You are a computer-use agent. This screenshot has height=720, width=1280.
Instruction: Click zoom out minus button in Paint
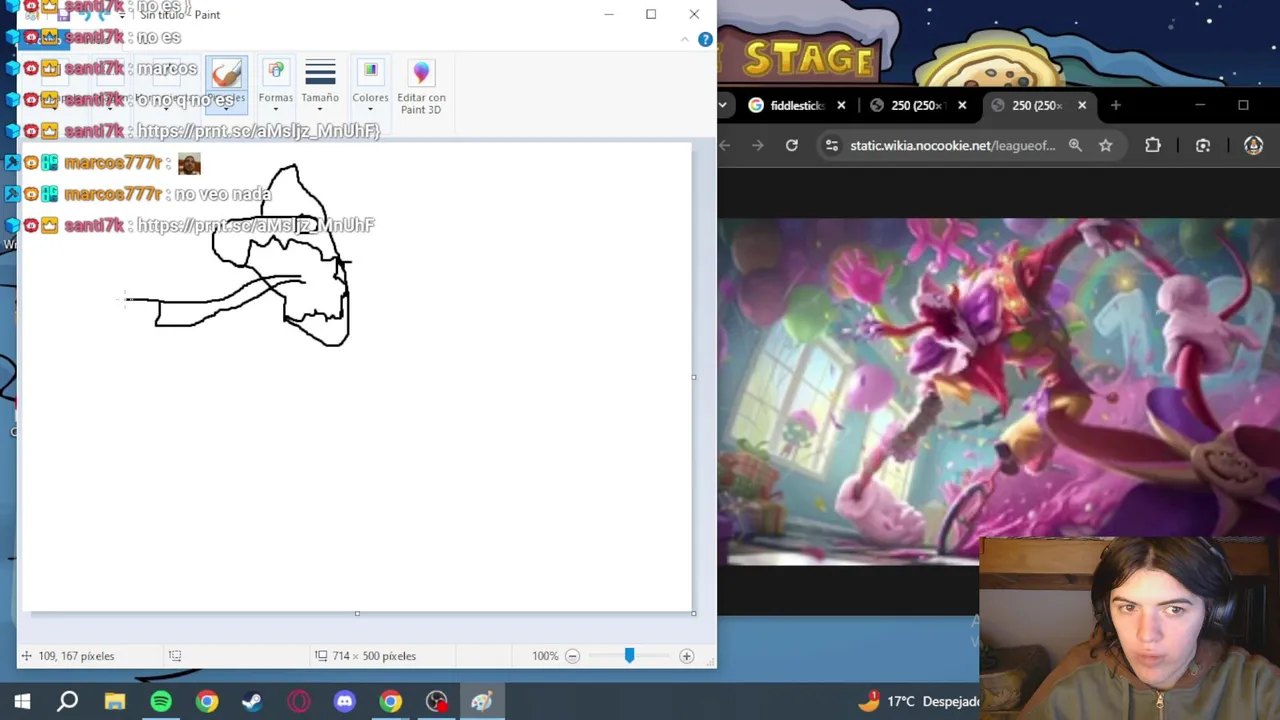[x=572, y=656]
